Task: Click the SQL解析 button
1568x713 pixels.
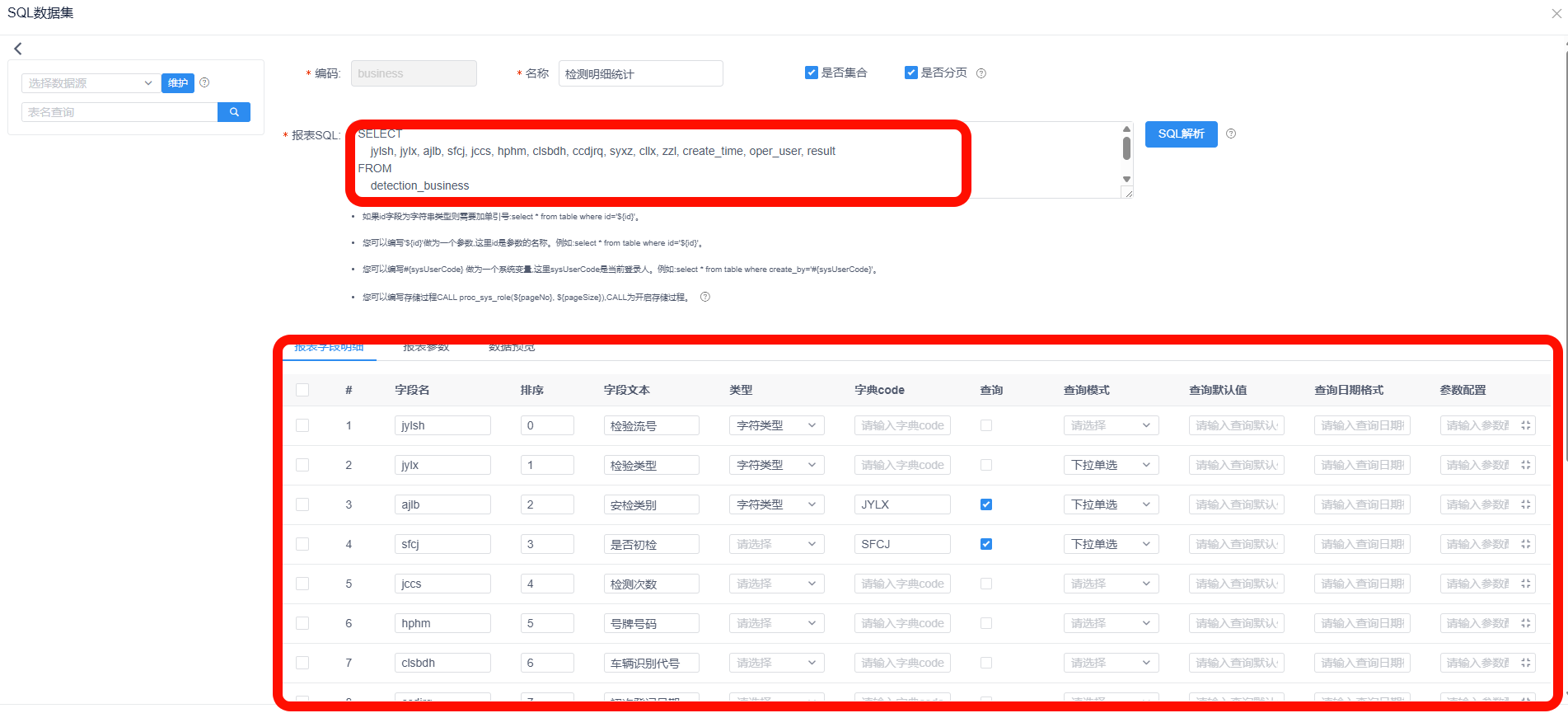Action: tap(1181, 134)
